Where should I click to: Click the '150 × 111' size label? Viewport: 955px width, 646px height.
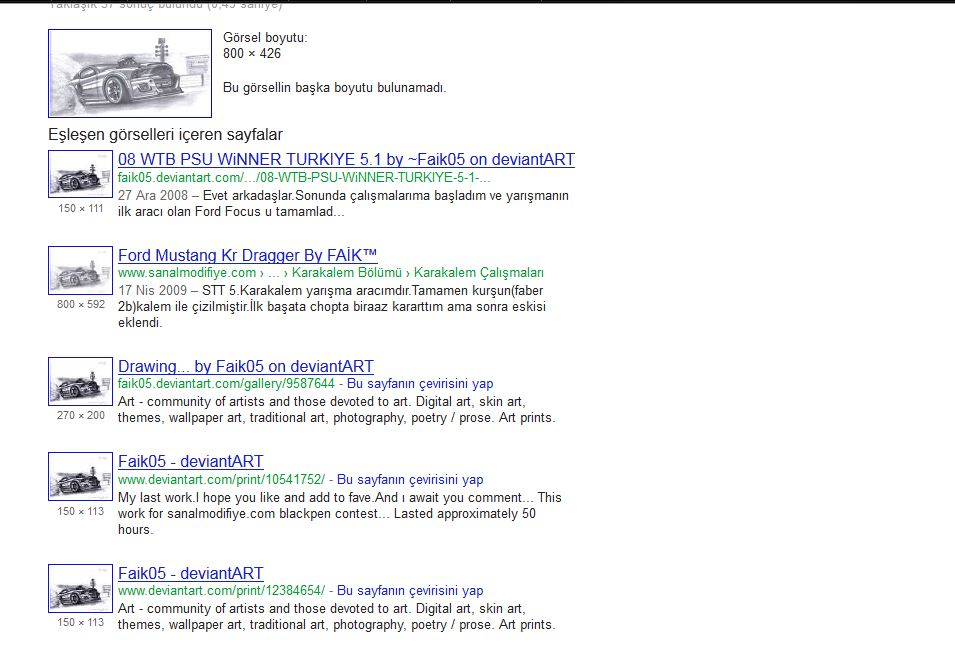click(80, 208)
